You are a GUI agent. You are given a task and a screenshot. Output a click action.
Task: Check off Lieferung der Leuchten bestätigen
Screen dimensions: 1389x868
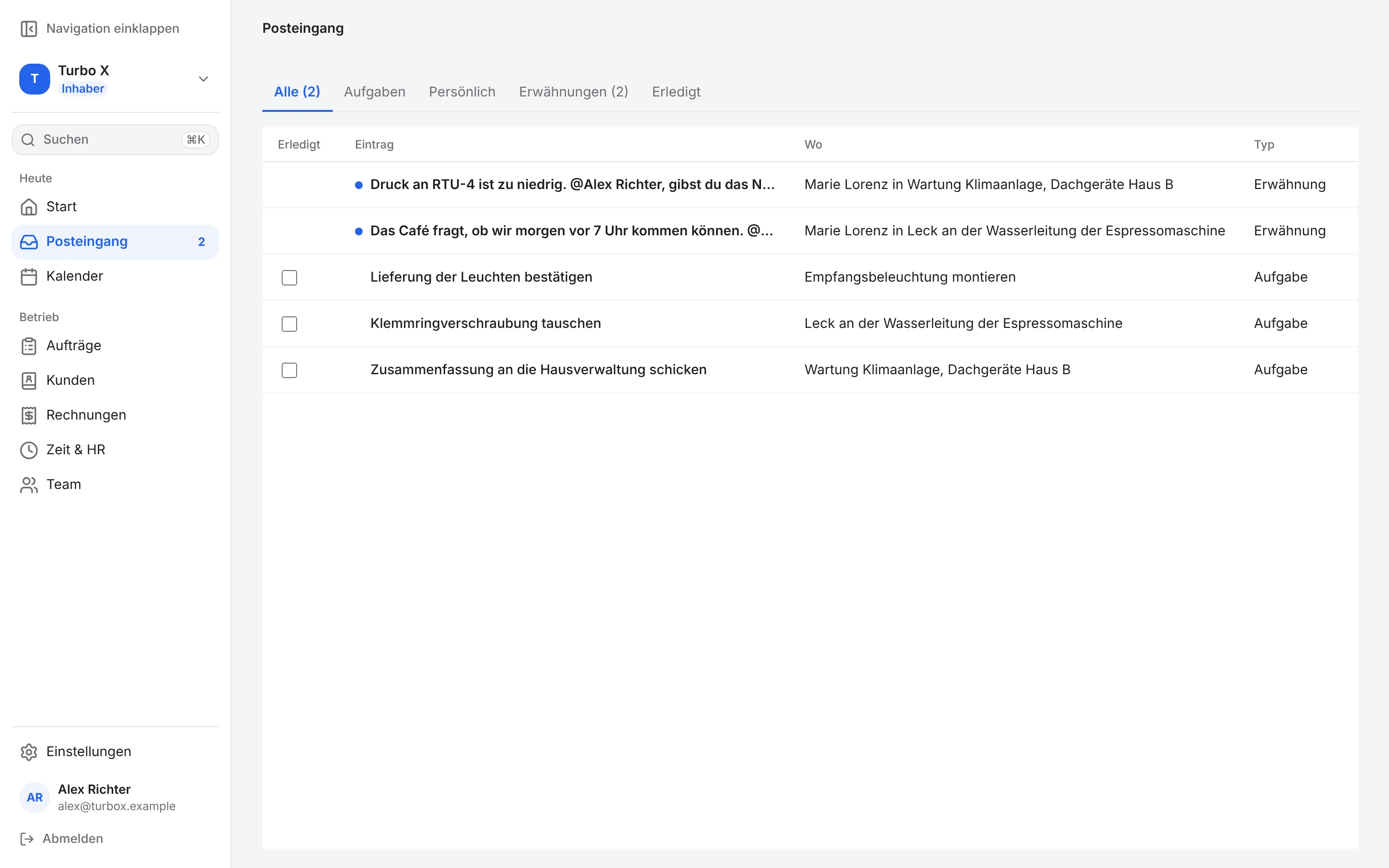289,278
